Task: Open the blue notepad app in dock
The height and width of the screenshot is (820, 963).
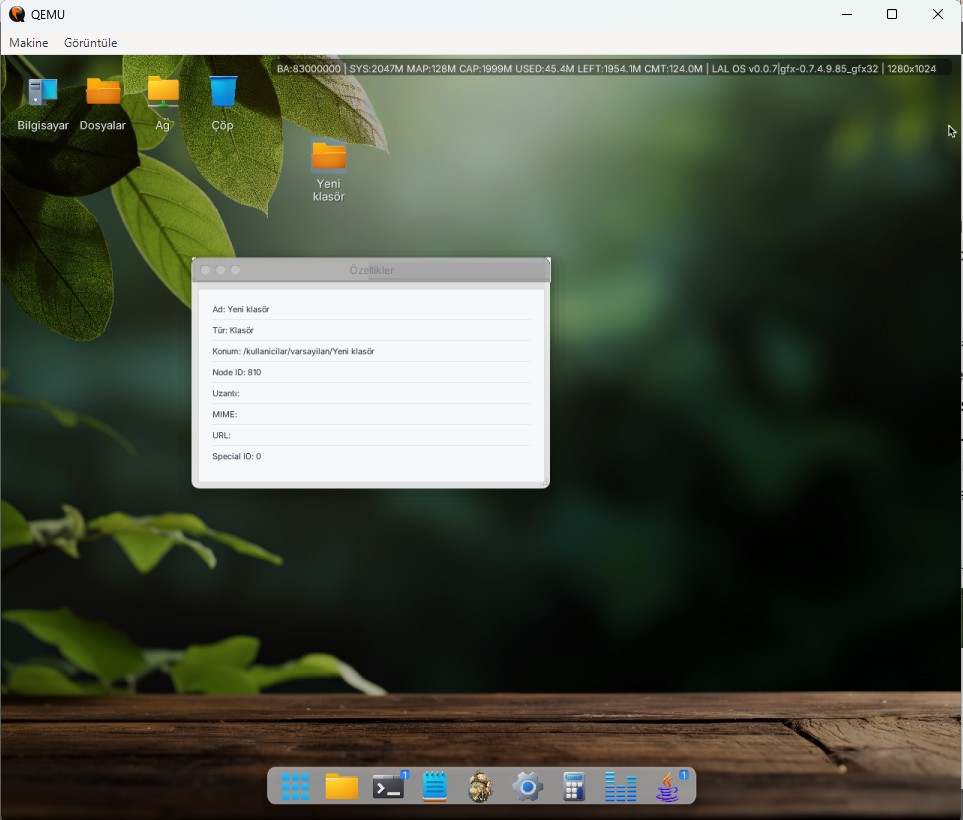Action: (x=435, y=786)
